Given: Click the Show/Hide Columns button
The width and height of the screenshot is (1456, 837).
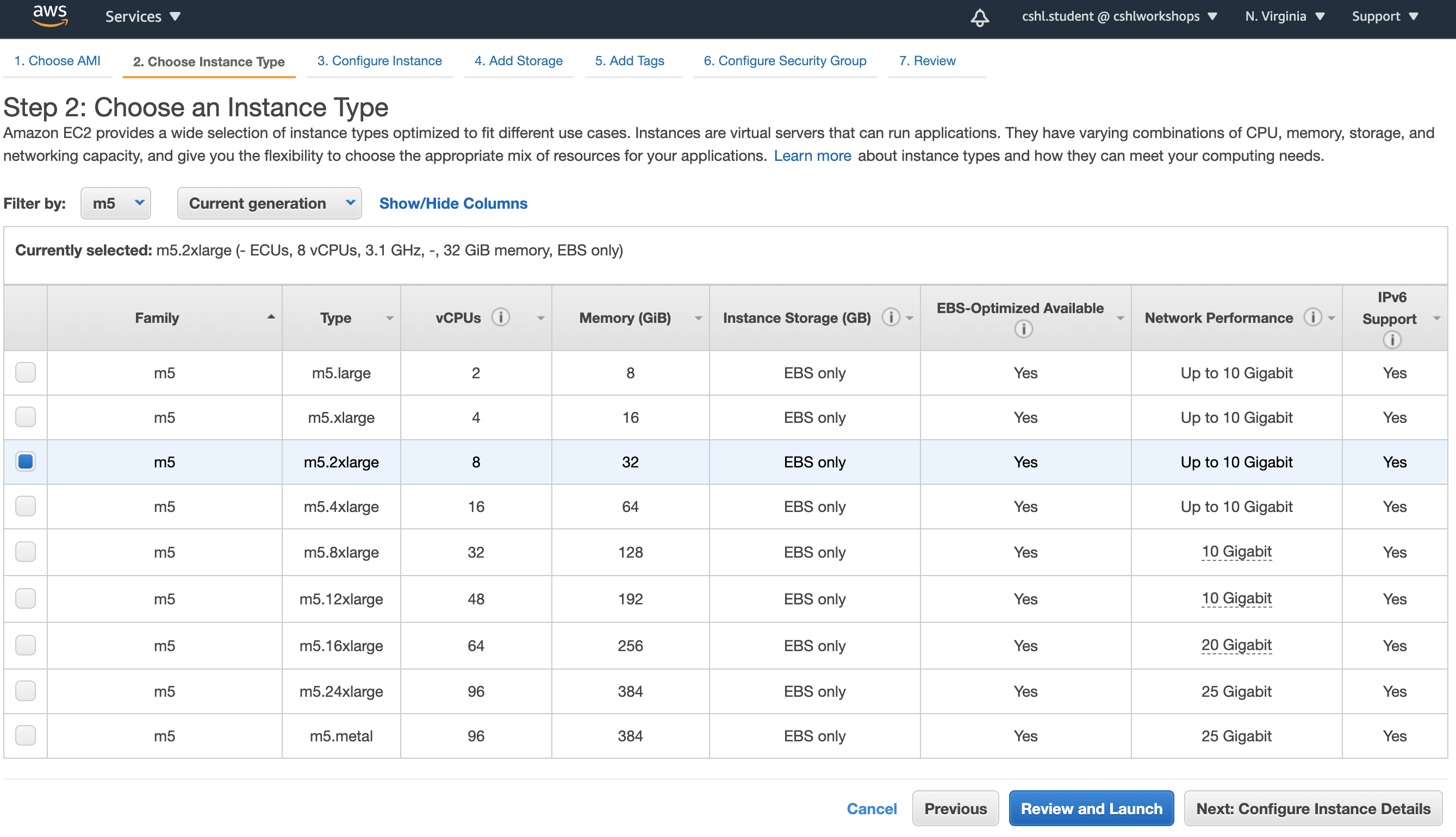Looking at the screenshot, I should coord(453,203).
